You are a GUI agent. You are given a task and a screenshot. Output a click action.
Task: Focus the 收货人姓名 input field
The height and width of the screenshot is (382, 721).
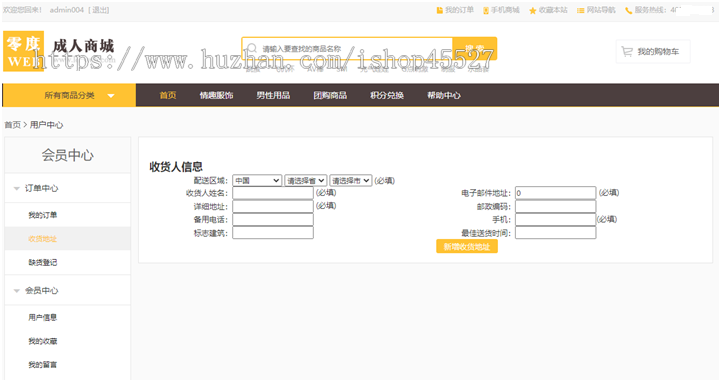pos(273,193)
